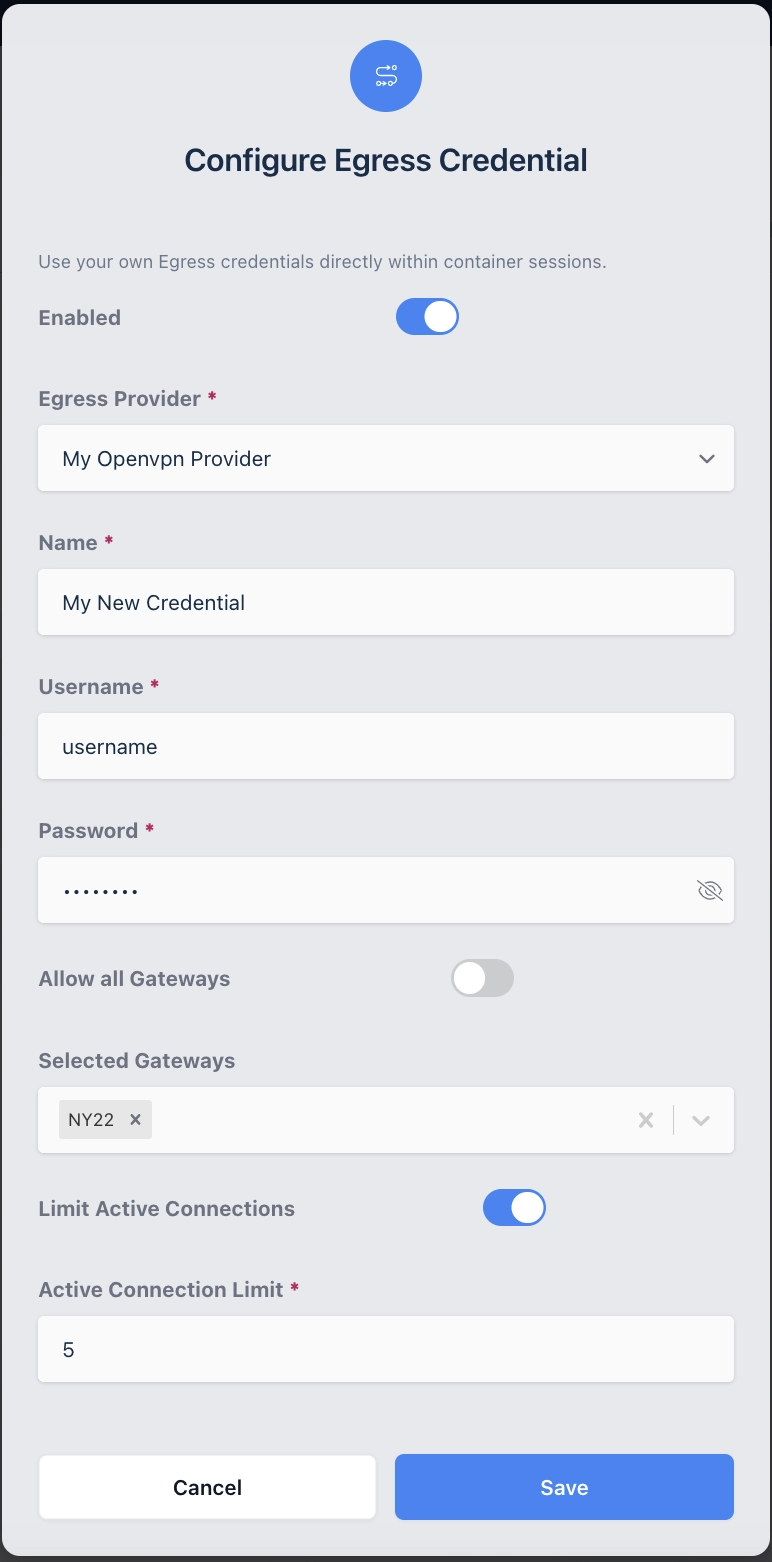Focus the Name text field
The image size is (772, 1562).
click(386, 602)
